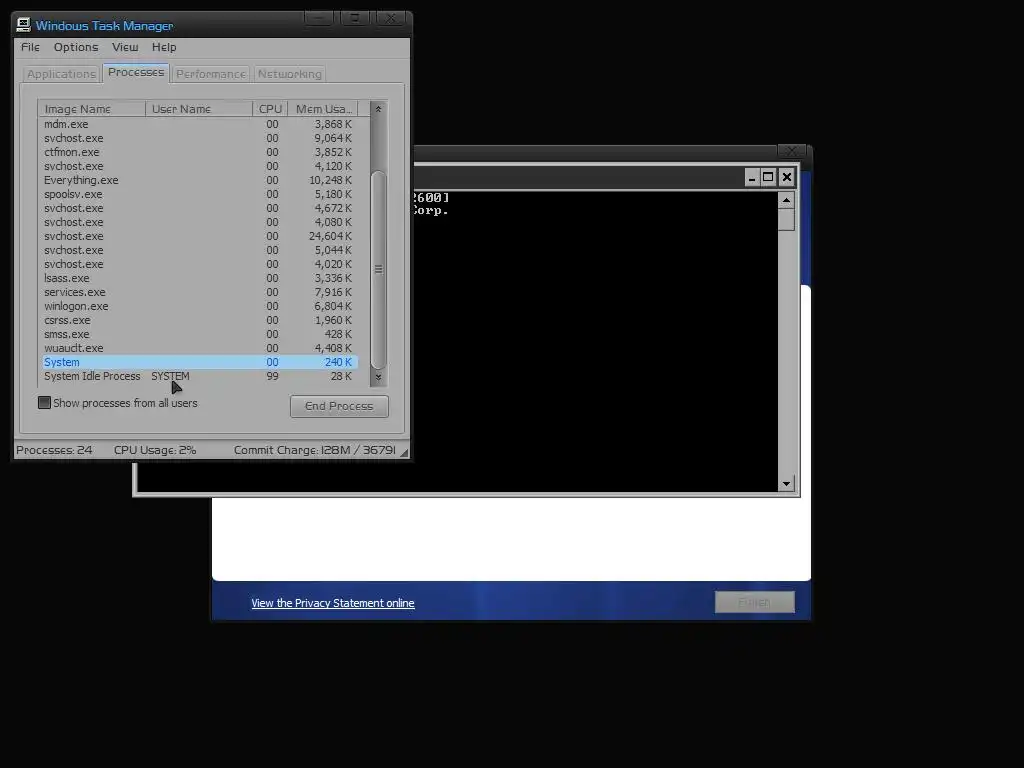Open the Help menu
1024x768 pixels.
(x=164, y=47)
